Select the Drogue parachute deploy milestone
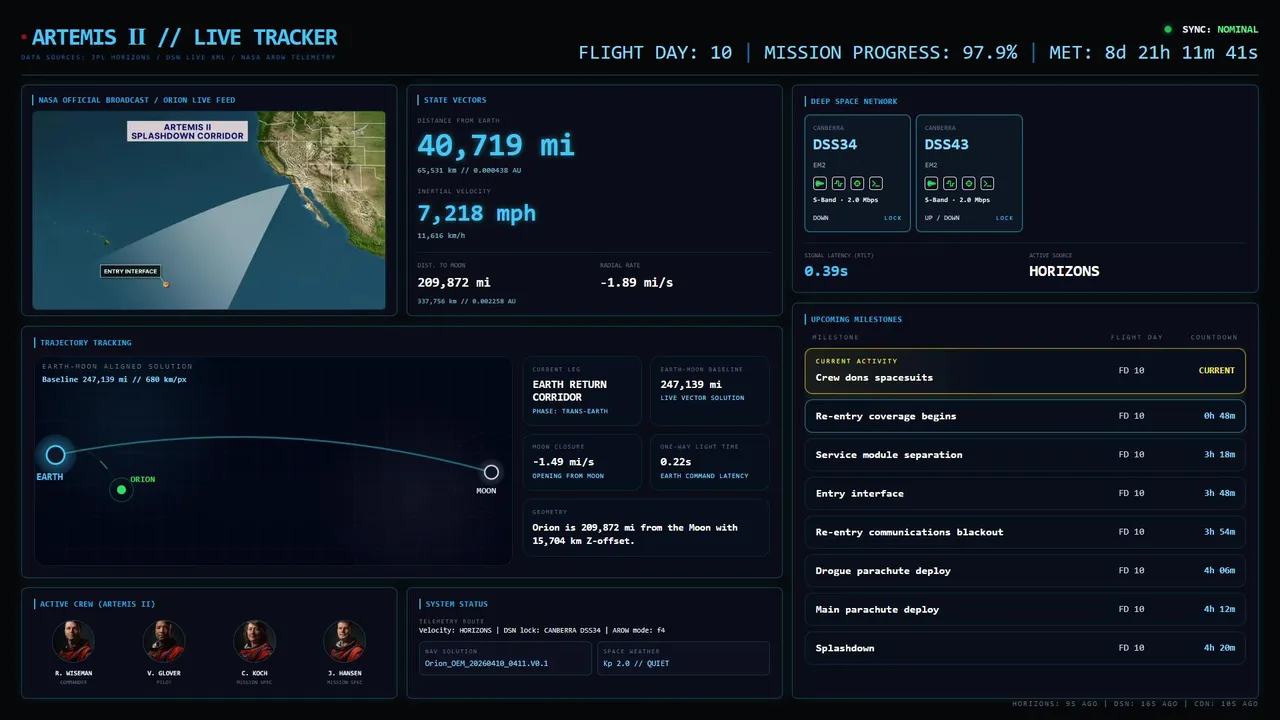1280x720 pixels. (x=1025, y=571)
